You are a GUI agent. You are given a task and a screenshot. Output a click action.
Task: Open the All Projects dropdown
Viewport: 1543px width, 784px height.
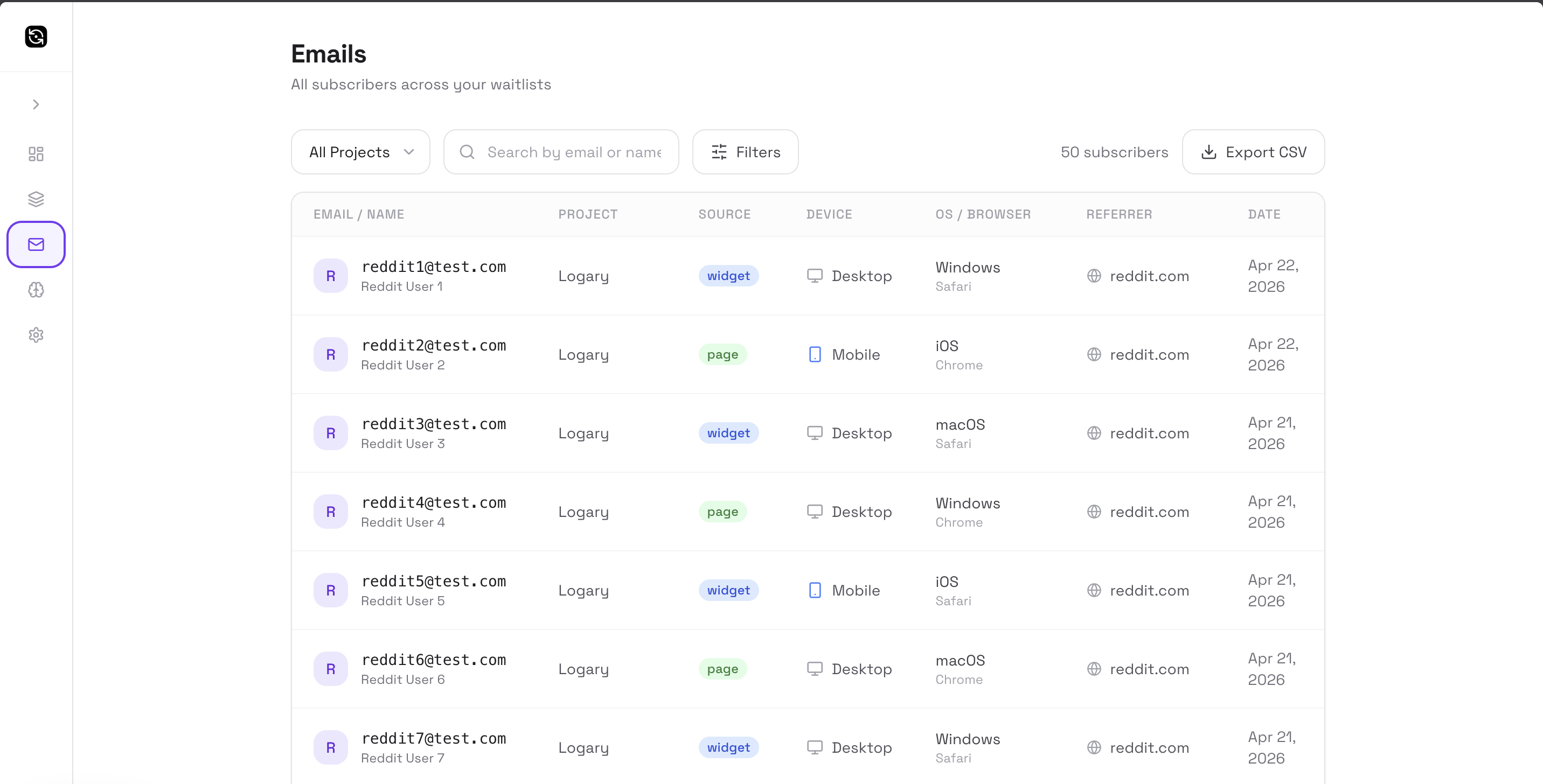[x=360, y=152]
